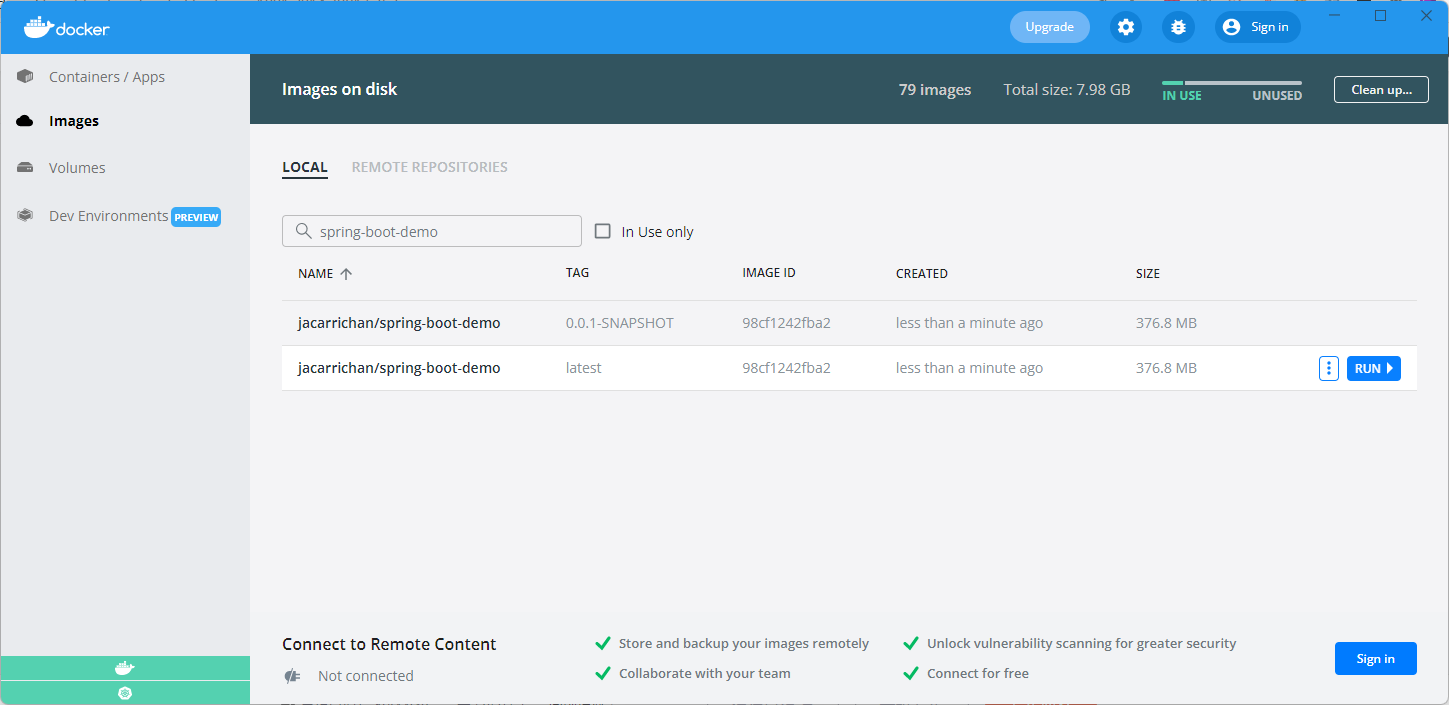
Task: Open the Troubleshoot bug icon
Action: [x=1178, y=27]
